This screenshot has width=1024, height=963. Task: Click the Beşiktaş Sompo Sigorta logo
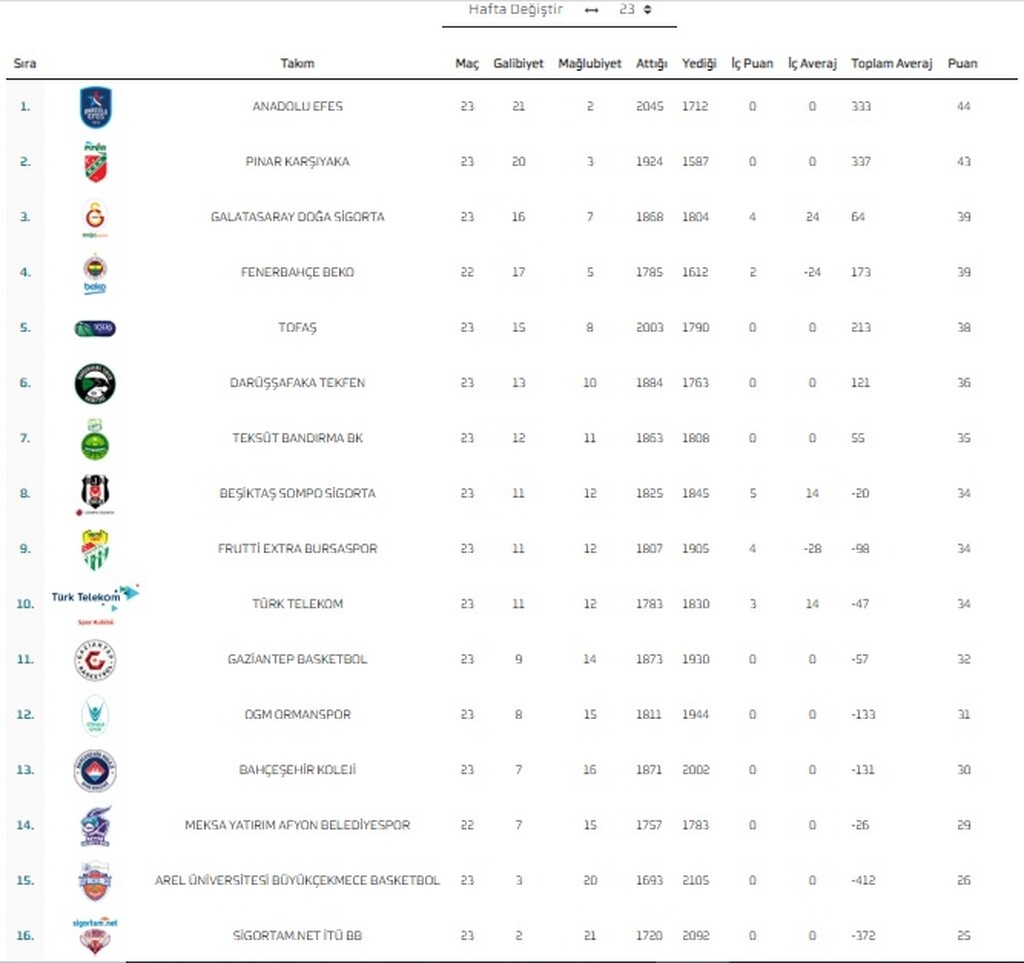coord(96,494)
